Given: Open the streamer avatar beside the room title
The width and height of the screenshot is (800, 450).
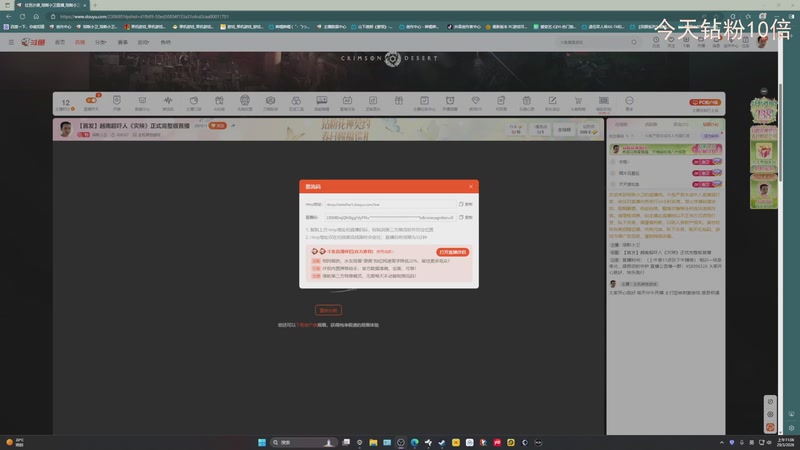Looking at the screenshot, I should pos(65,129).
